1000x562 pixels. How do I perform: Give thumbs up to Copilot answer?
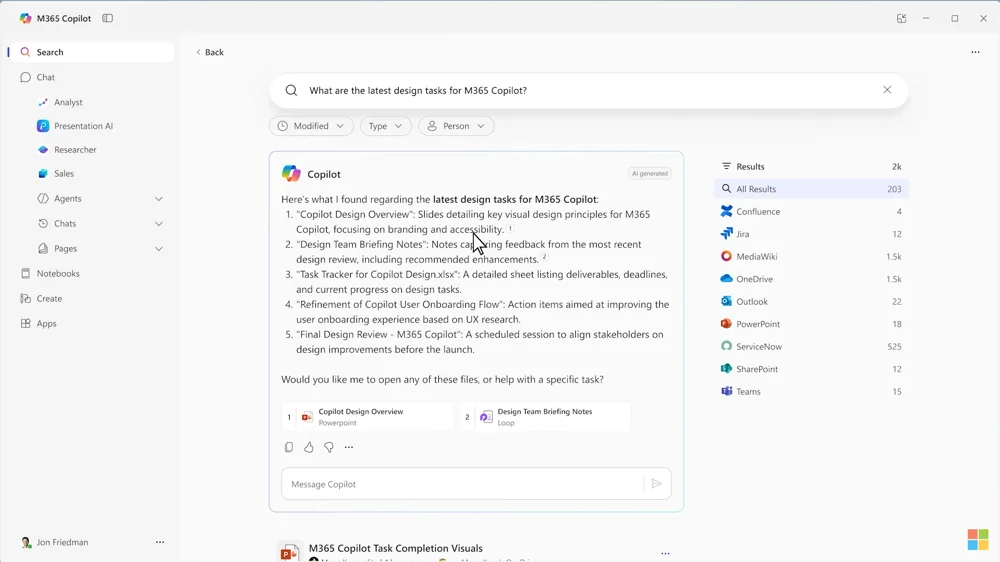pos(309,447)
